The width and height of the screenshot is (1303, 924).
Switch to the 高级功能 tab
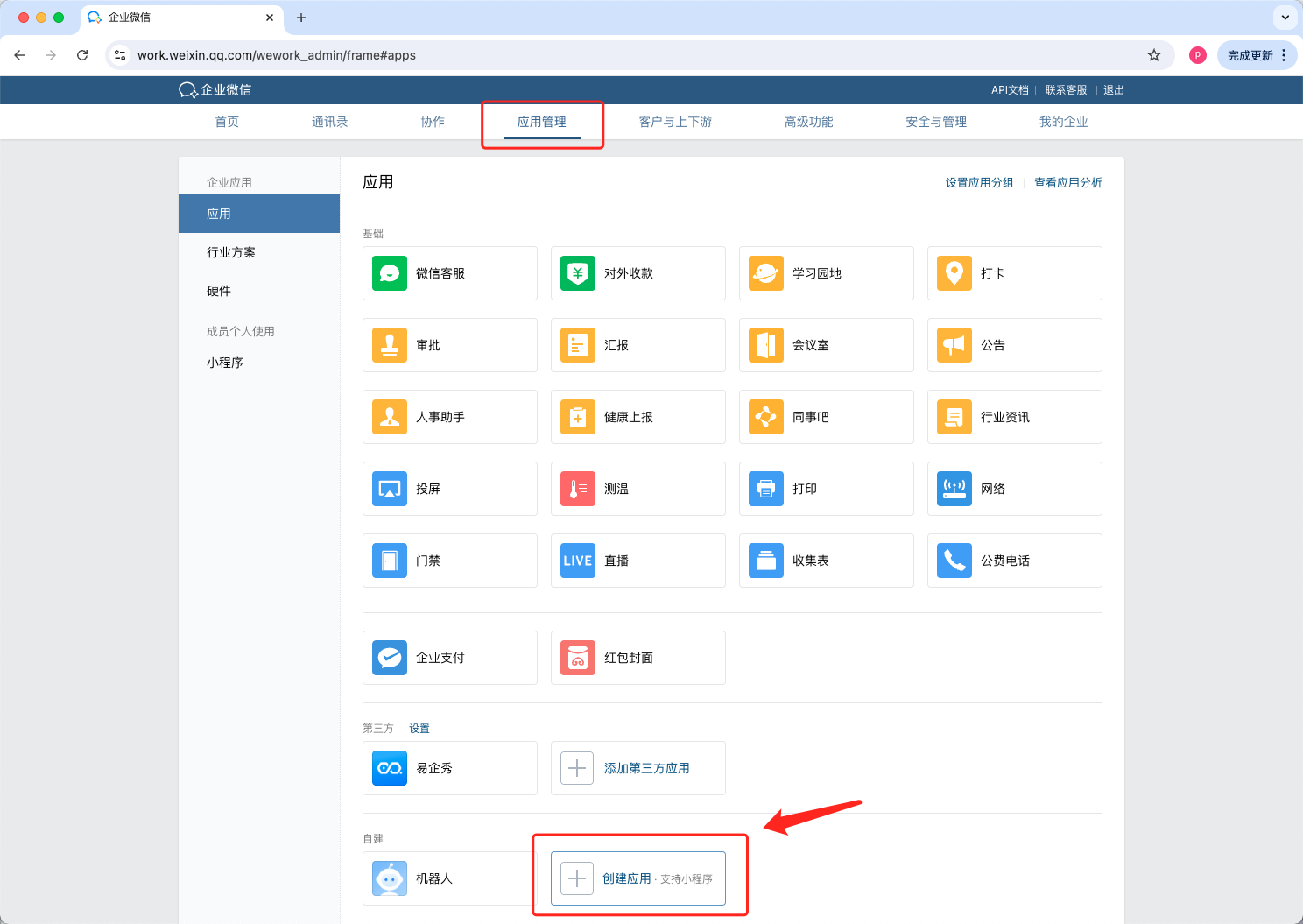coord(809,122)
